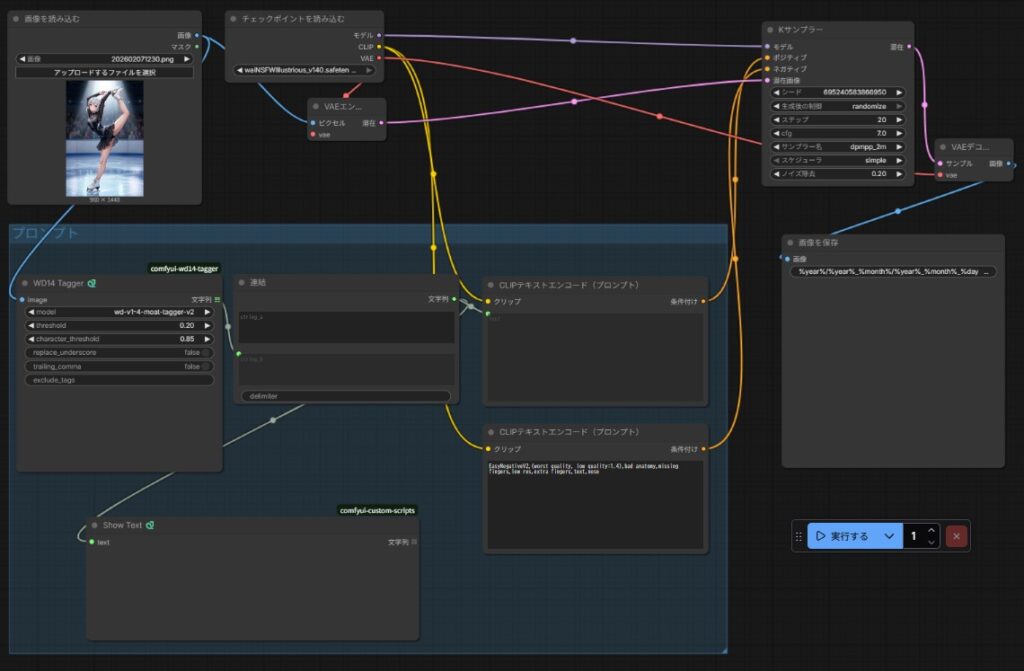1024x671 pixels.
Task: Click the red cancel X button
Action: click(x=957, y=536)
